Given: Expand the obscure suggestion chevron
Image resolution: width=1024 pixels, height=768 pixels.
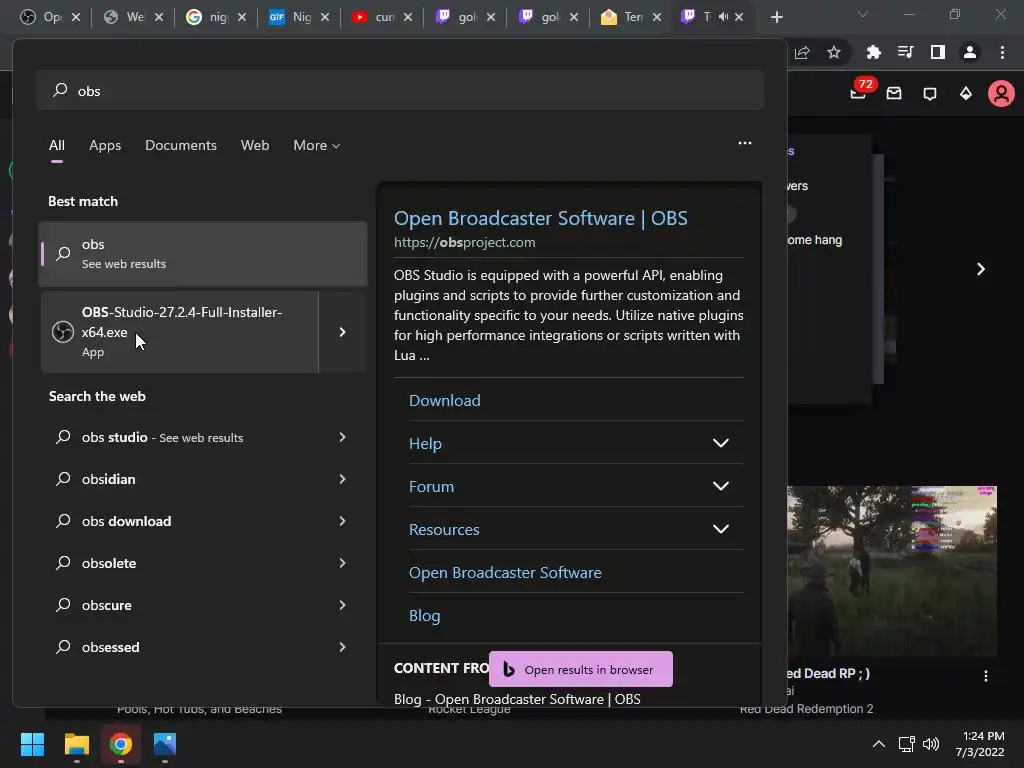Looking at the screenshot, I should click(x=343, y=605).
